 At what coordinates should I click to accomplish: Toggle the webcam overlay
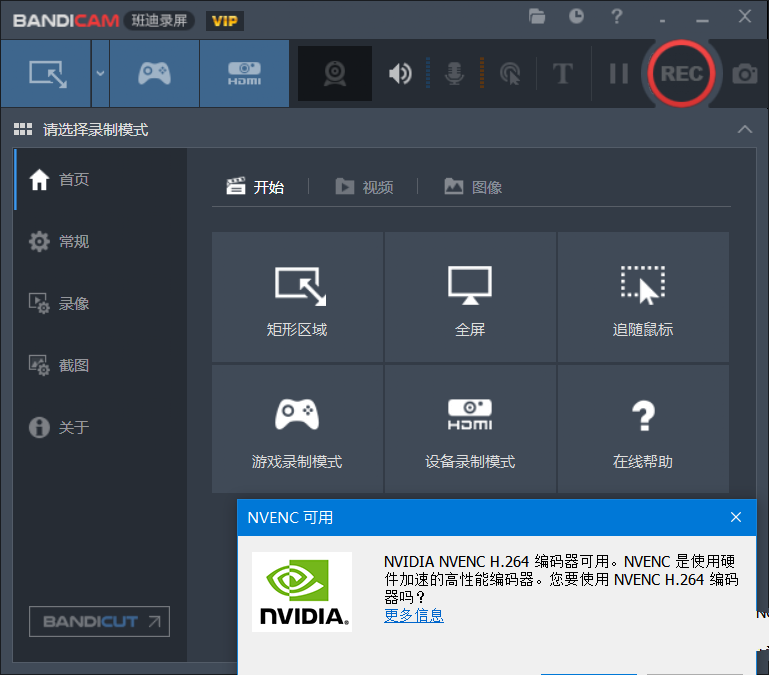[x=335, y=73]
